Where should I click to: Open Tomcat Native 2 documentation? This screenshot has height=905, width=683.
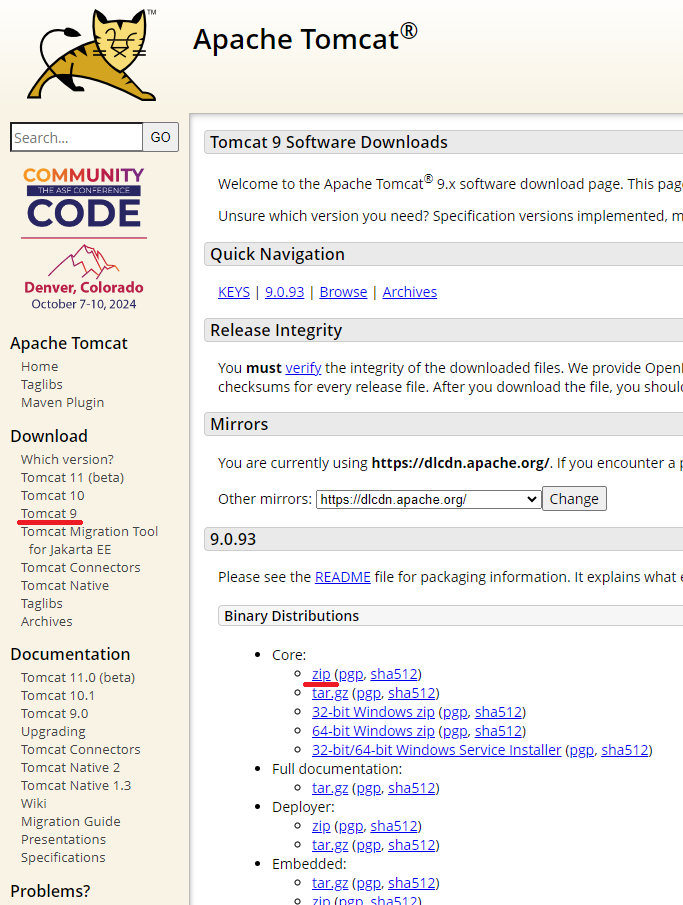click(x=70, y=768)
